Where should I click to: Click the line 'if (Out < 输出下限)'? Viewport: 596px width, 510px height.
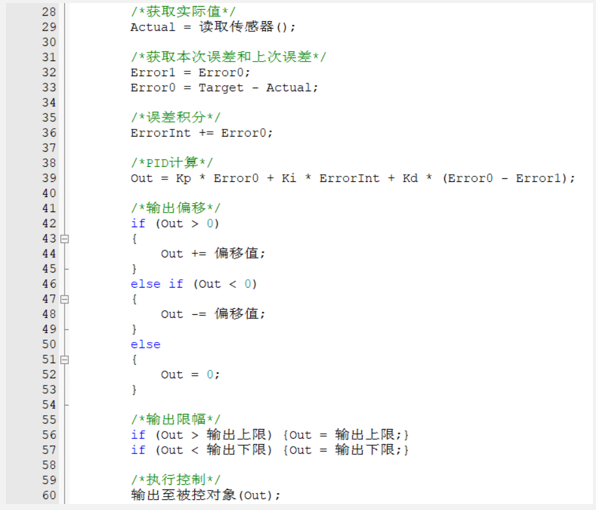point(270,450)
